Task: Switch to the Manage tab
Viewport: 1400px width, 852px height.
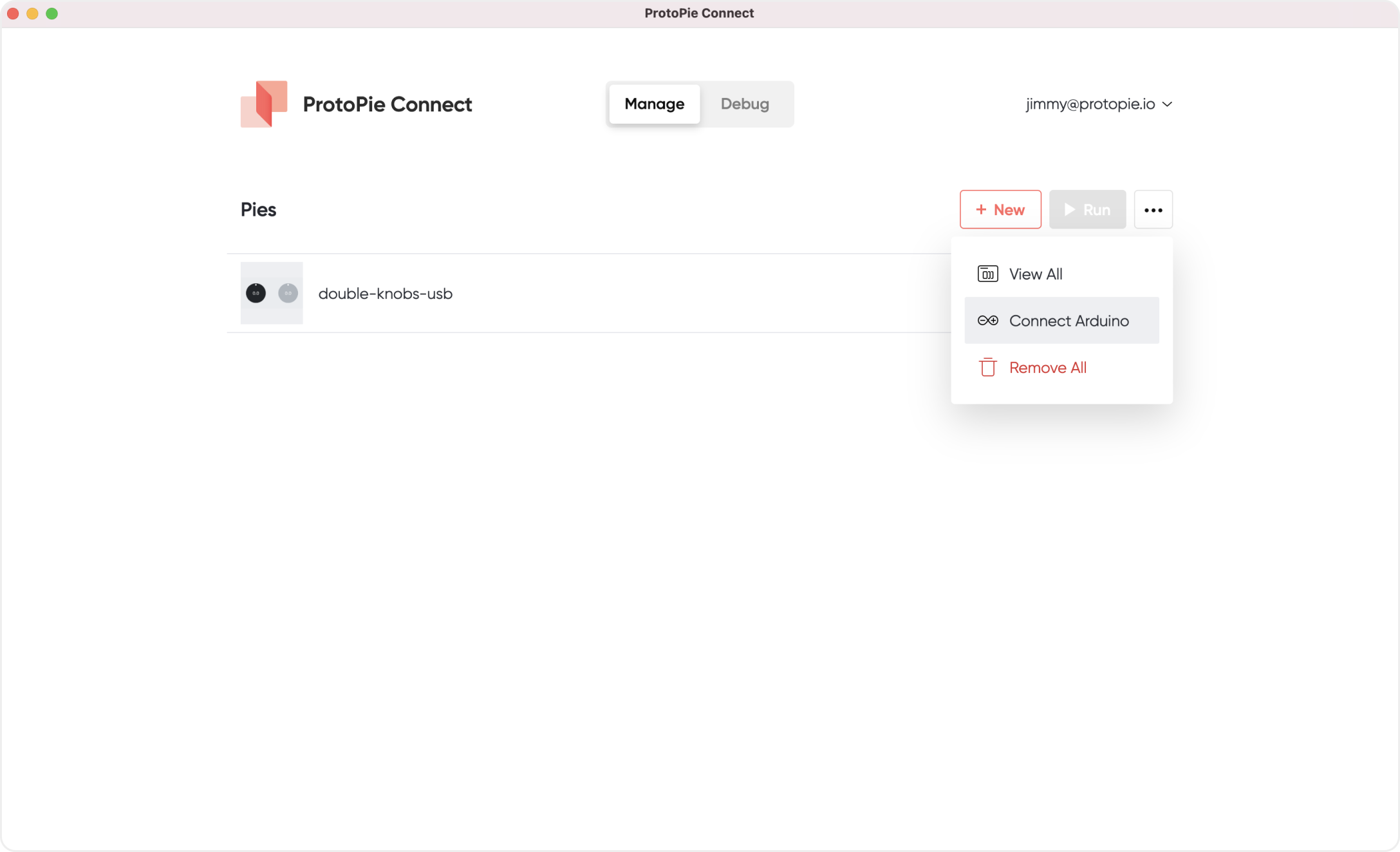Action: 654,104
